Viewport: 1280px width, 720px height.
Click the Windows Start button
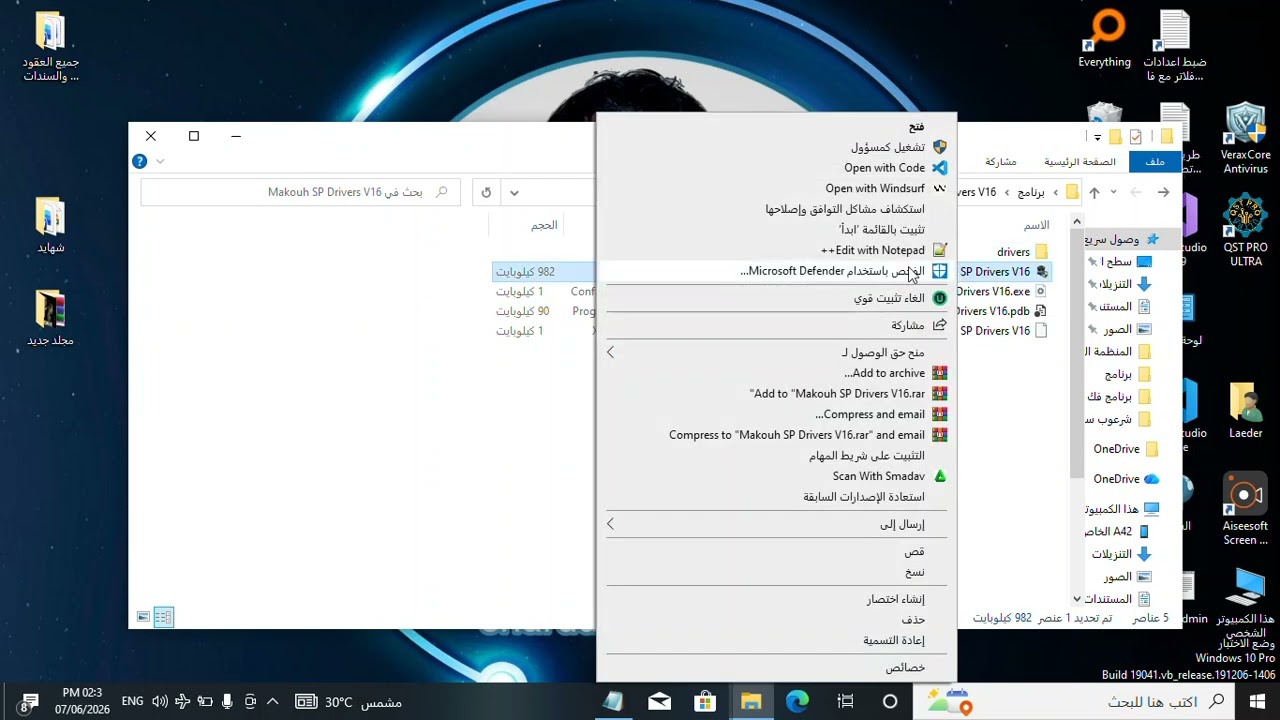[1257, 701]
